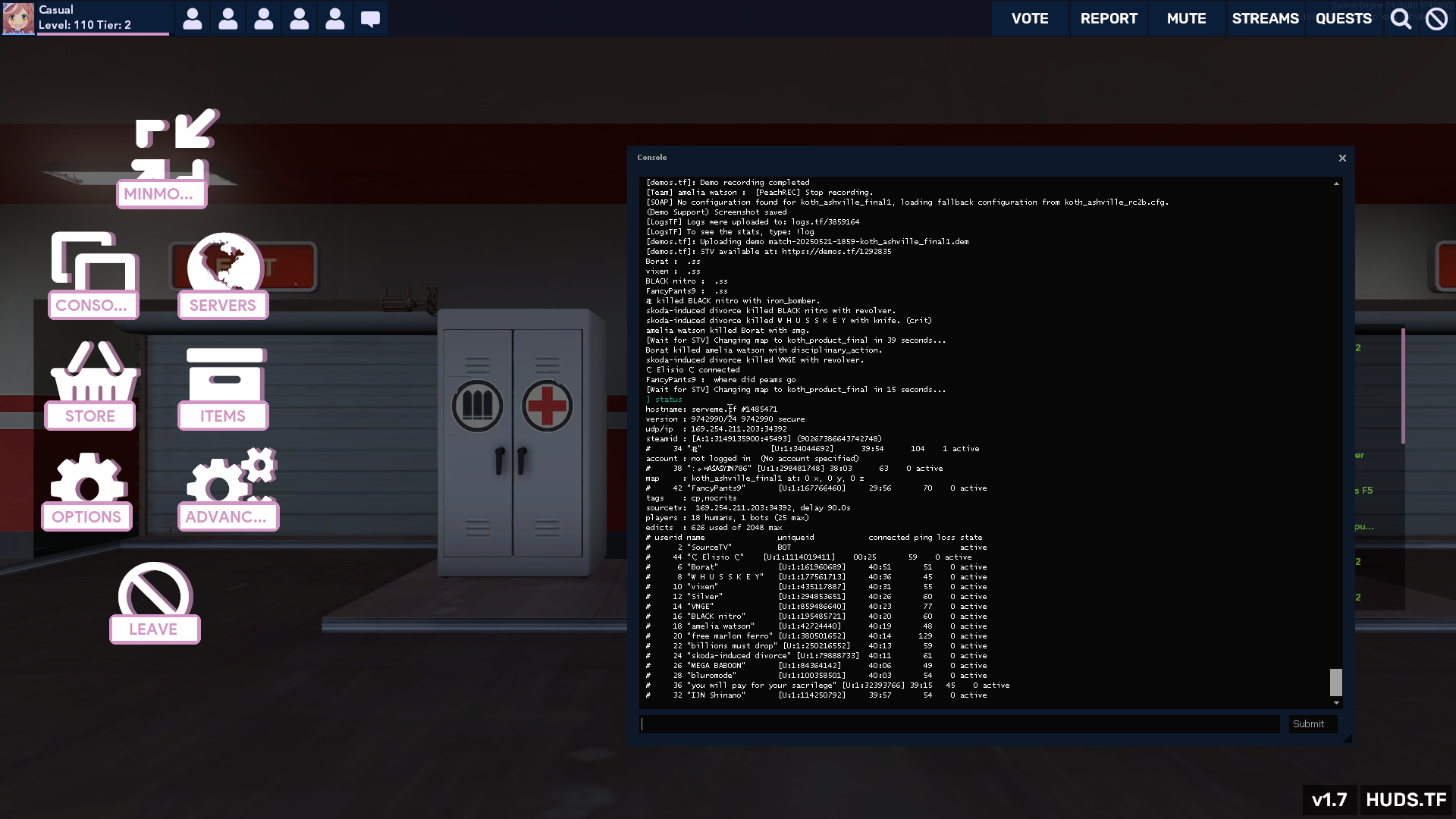This screenshot has height=819, width=1456.
Task: Open the Store basket icon
Action: pyautogui.click(x=93, y=373)
